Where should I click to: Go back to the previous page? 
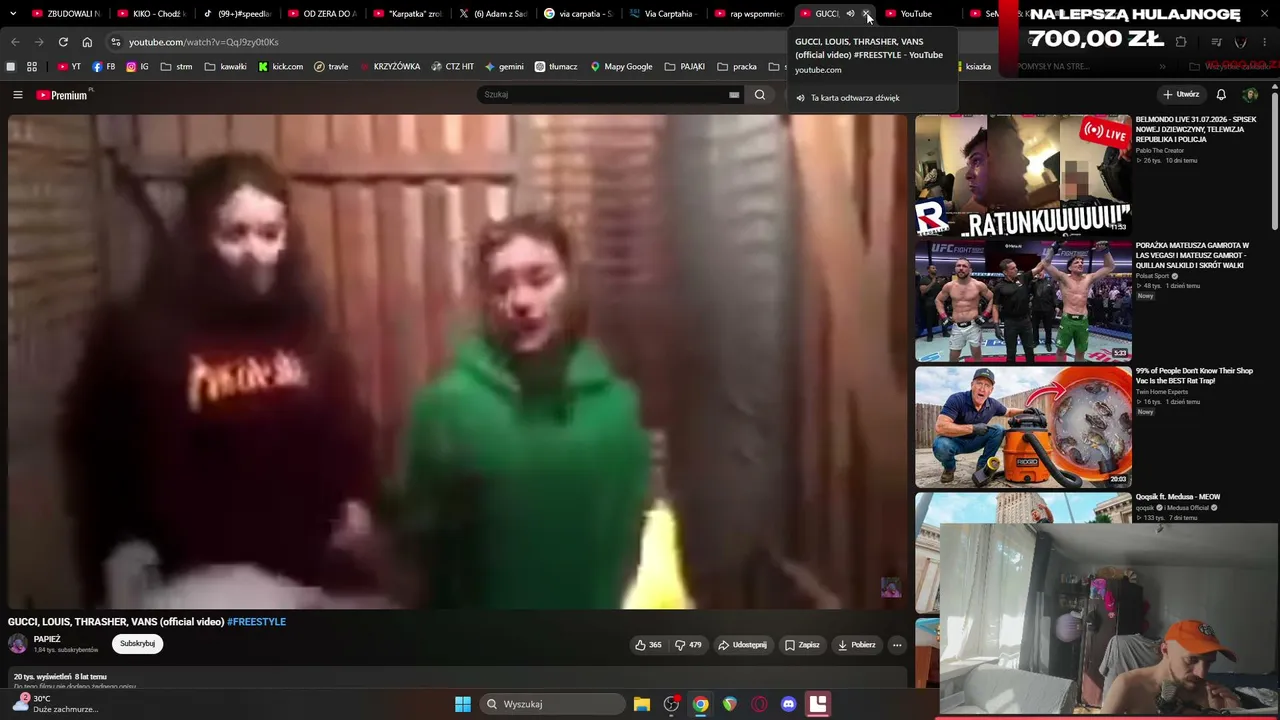(15, 42)
